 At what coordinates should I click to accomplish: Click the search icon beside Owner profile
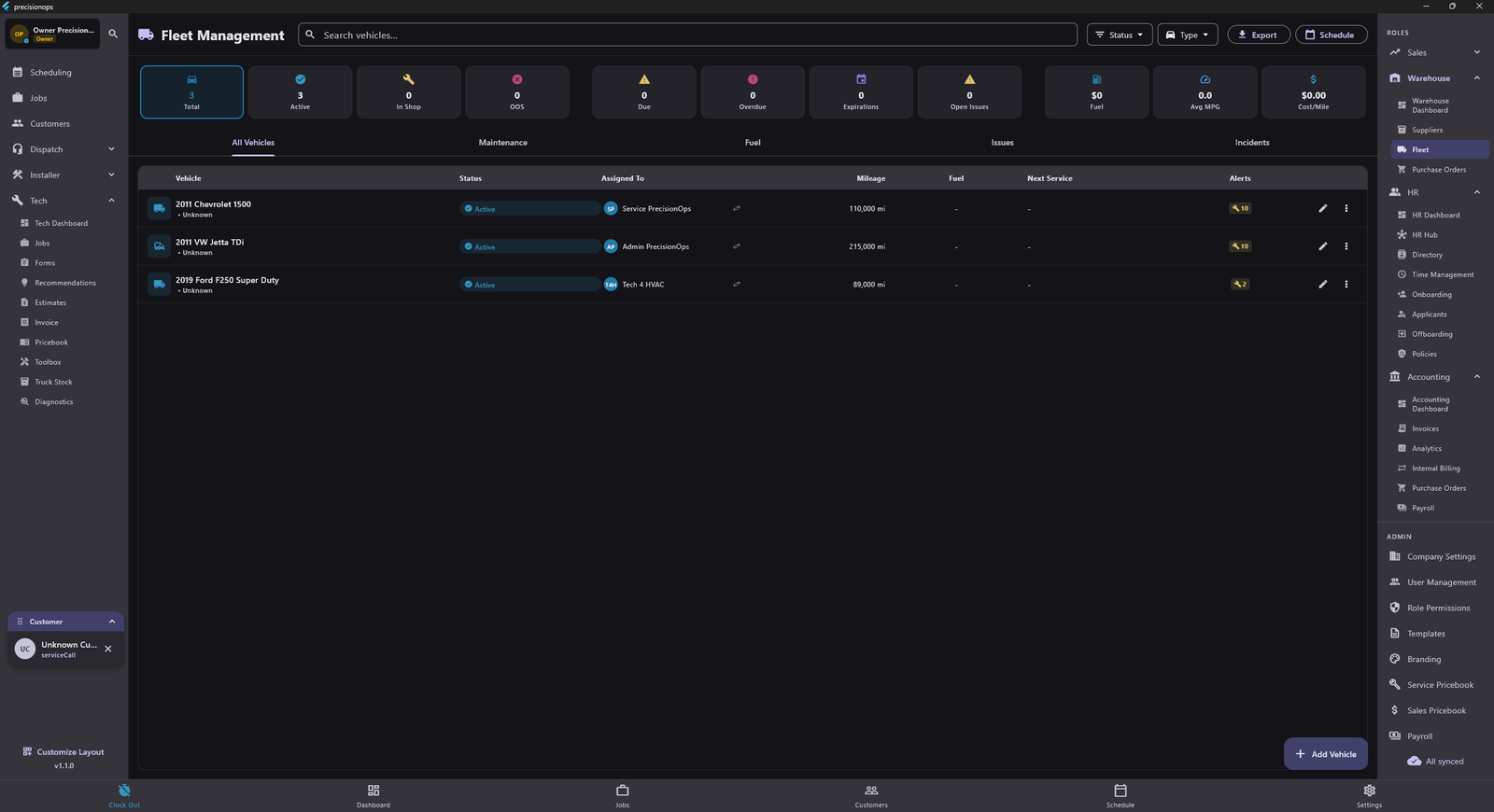[x=113, y=34]
